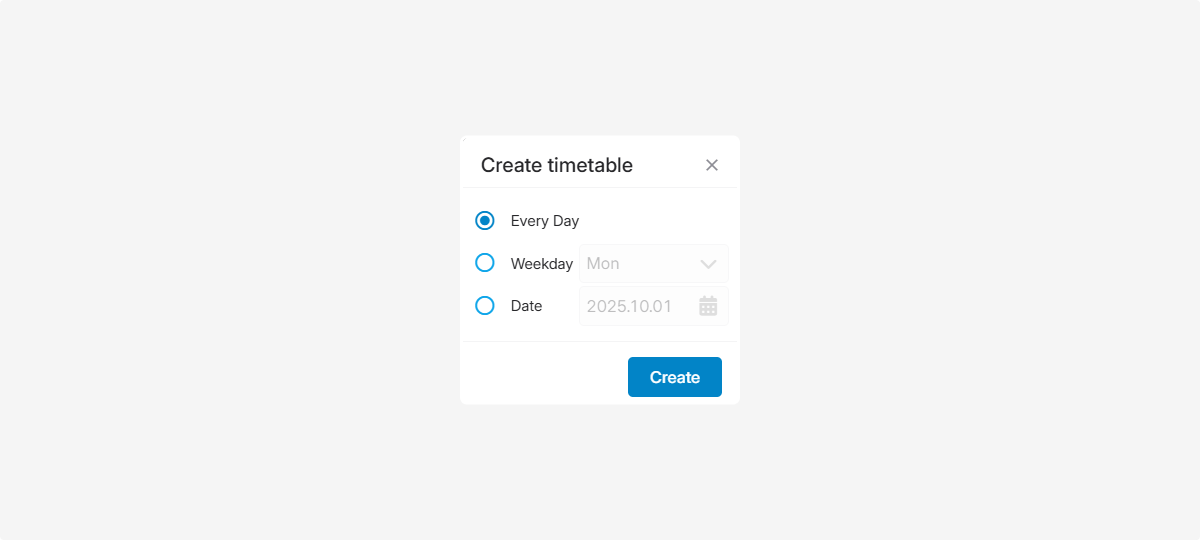This screenshot has width=1200, height=540.
Task: Dismiss dialog using the X icon
Action: [x=712, y=165]
